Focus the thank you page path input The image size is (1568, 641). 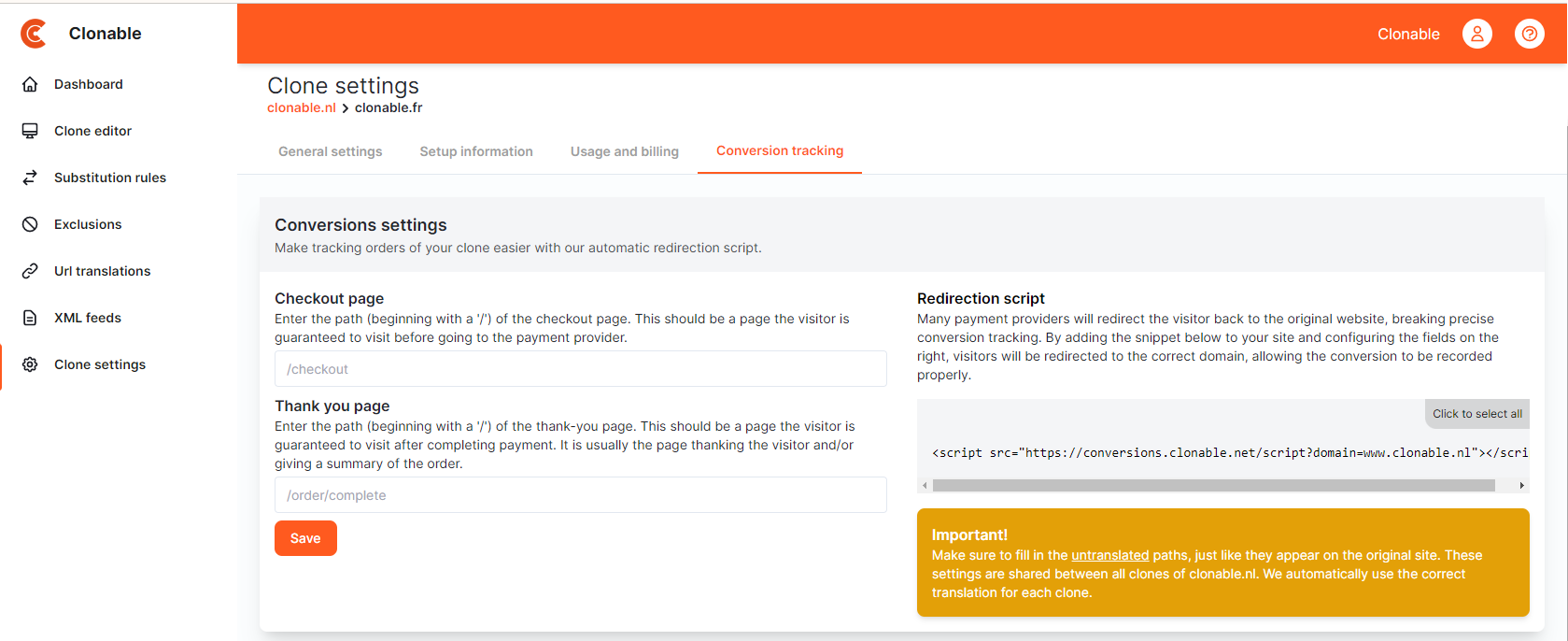(580, 495)
